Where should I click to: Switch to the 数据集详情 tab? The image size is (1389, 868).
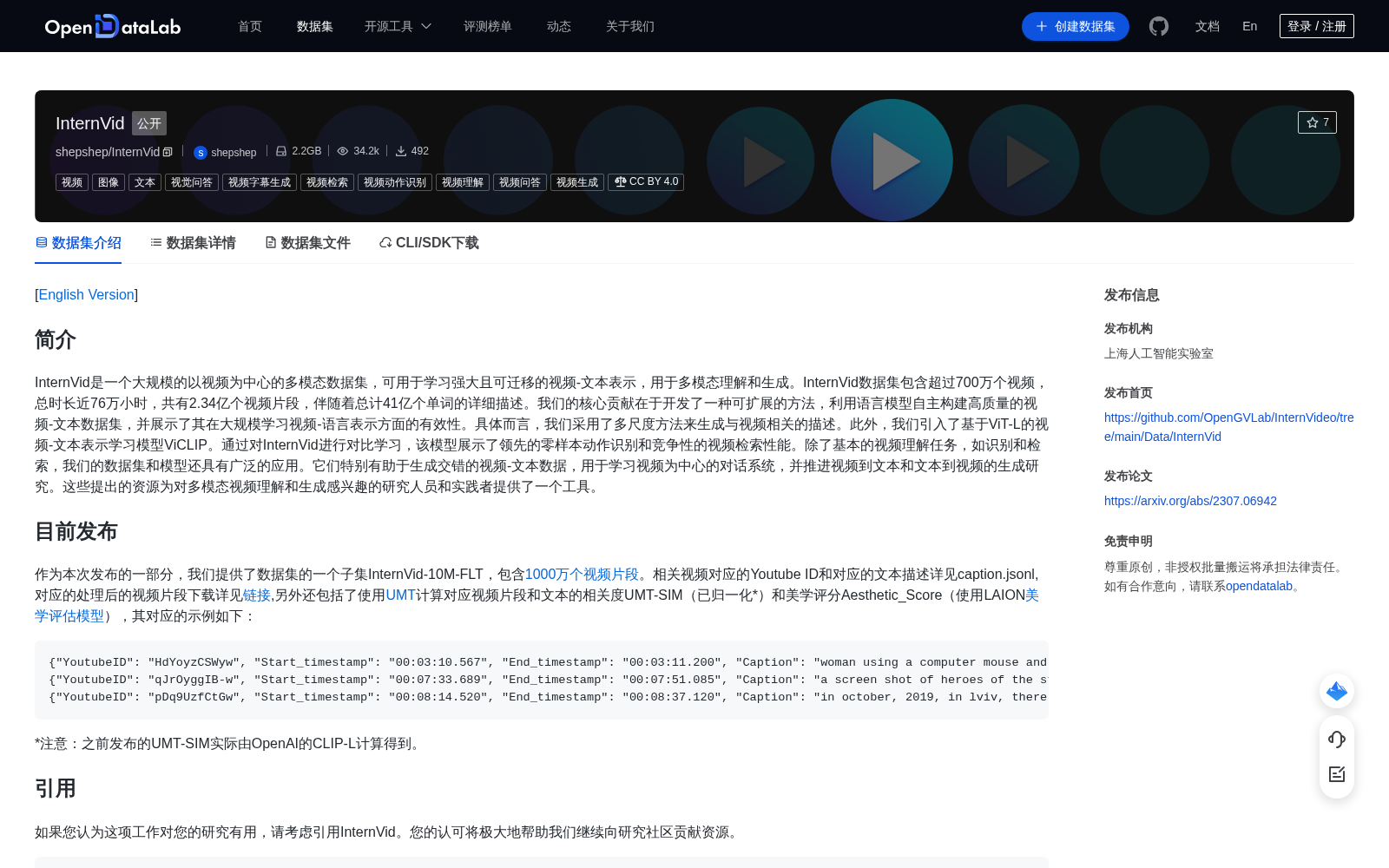coord(193,243)
